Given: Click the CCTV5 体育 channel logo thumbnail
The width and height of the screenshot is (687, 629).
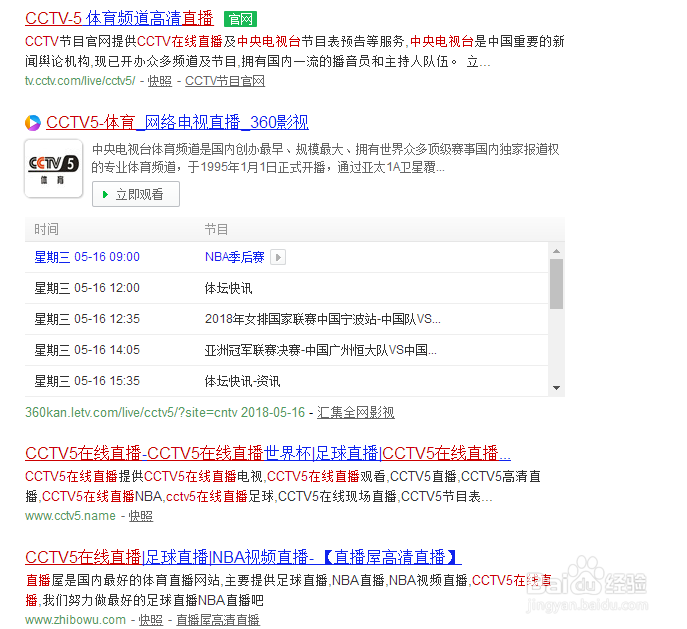Looking at the screenshot, I should (53, 169).
